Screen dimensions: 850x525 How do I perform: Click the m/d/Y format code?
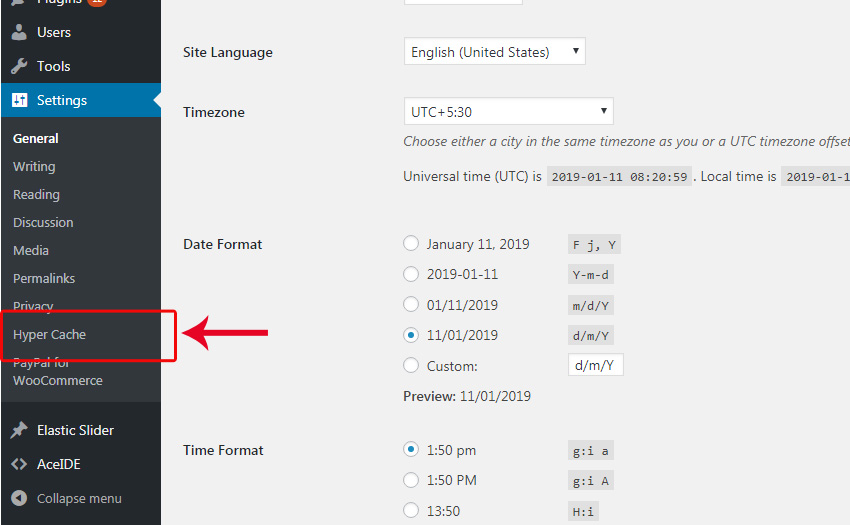point(591,306)
